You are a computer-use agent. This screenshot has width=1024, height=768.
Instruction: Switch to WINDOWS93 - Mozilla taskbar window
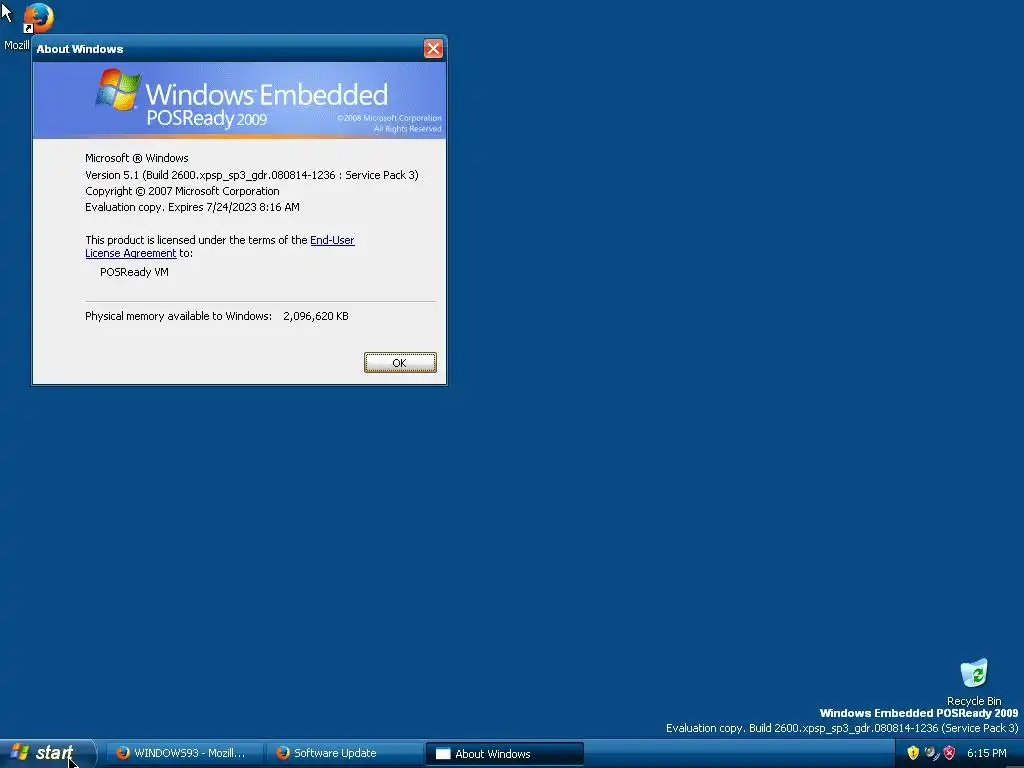pyautogui.click(x=184, y=753)
